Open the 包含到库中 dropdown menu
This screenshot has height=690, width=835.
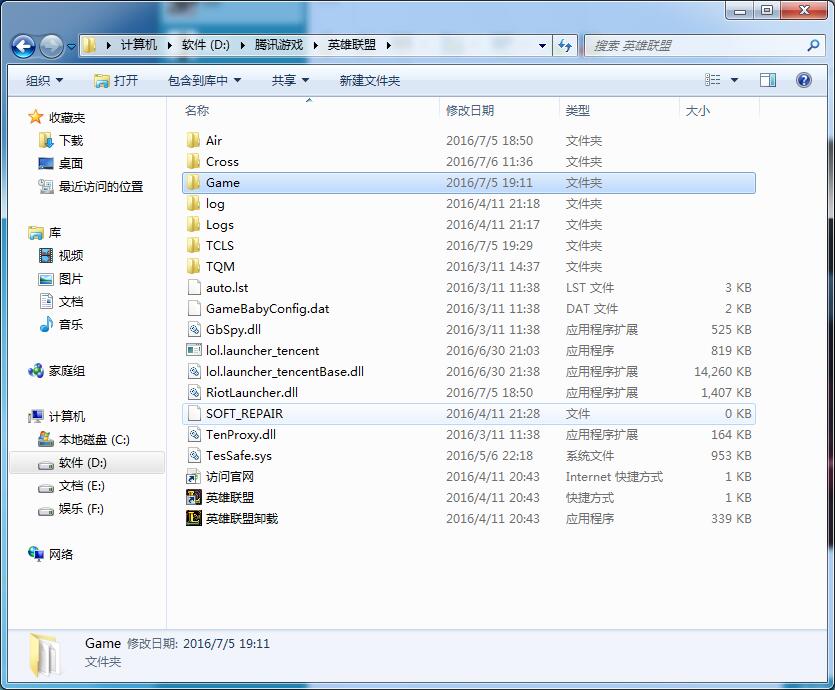[x=204, y=80]
